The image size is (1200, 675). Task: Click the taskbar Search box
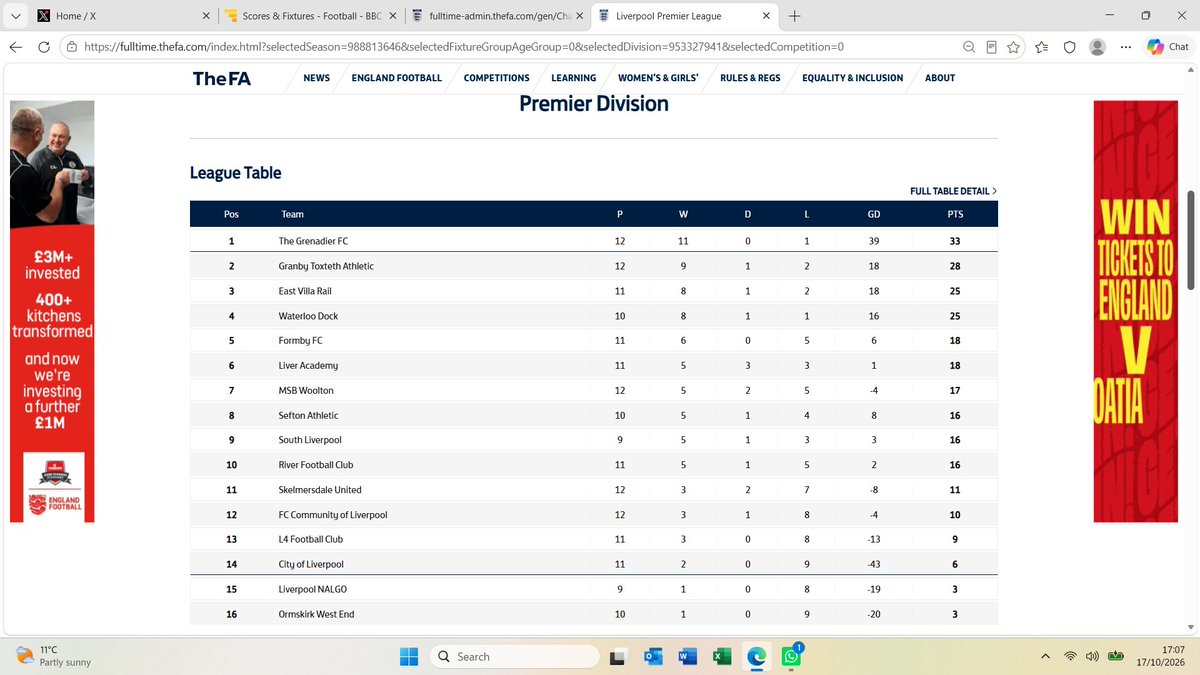coord(513,656)
